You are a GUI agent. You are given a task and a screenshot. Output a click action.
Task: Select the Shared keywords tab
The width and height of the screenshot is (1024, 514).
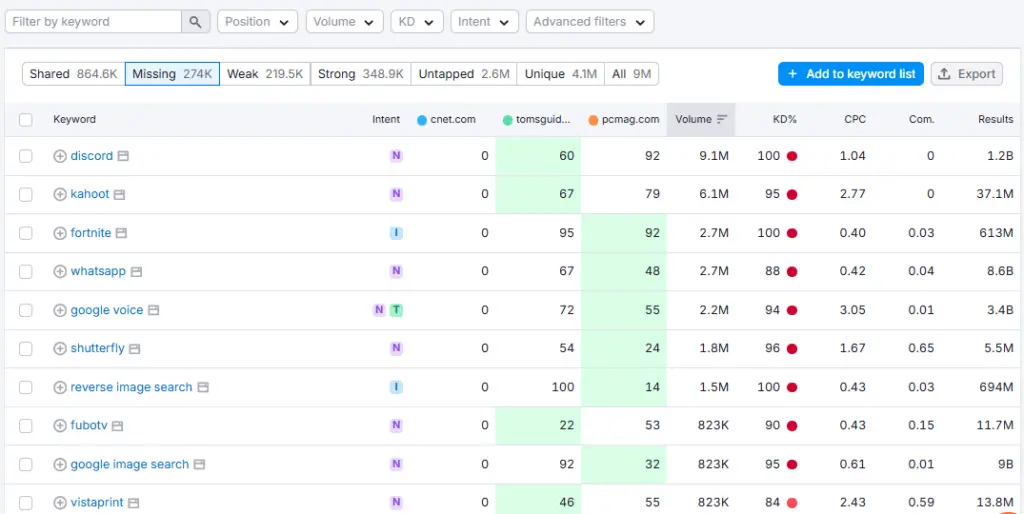[x=73, y=74]
